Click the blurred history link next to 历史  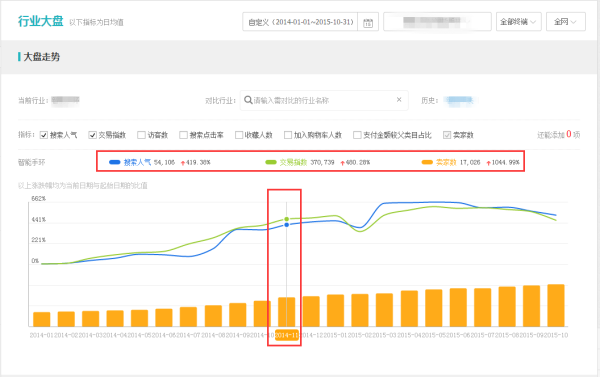click(460, 101)
